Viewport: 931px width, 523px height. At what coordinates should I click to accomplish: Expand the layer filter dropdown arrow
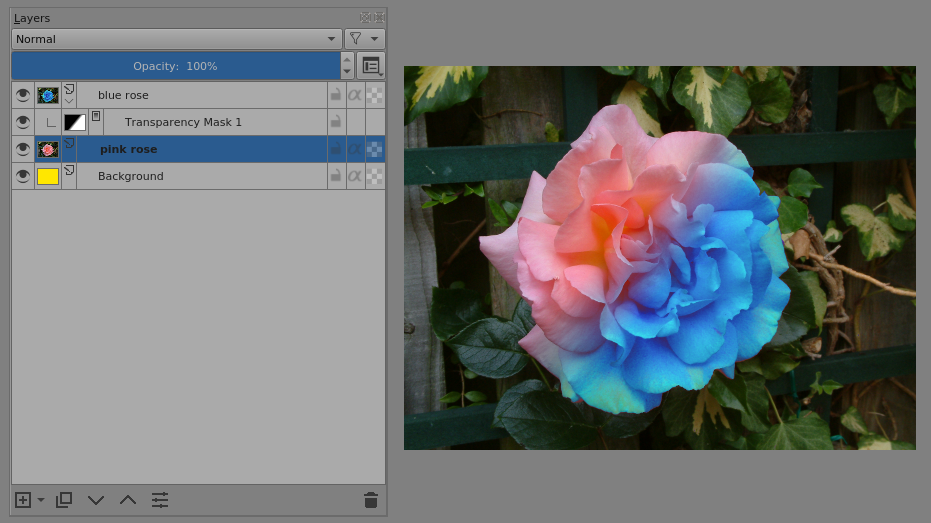click(375, 39)
